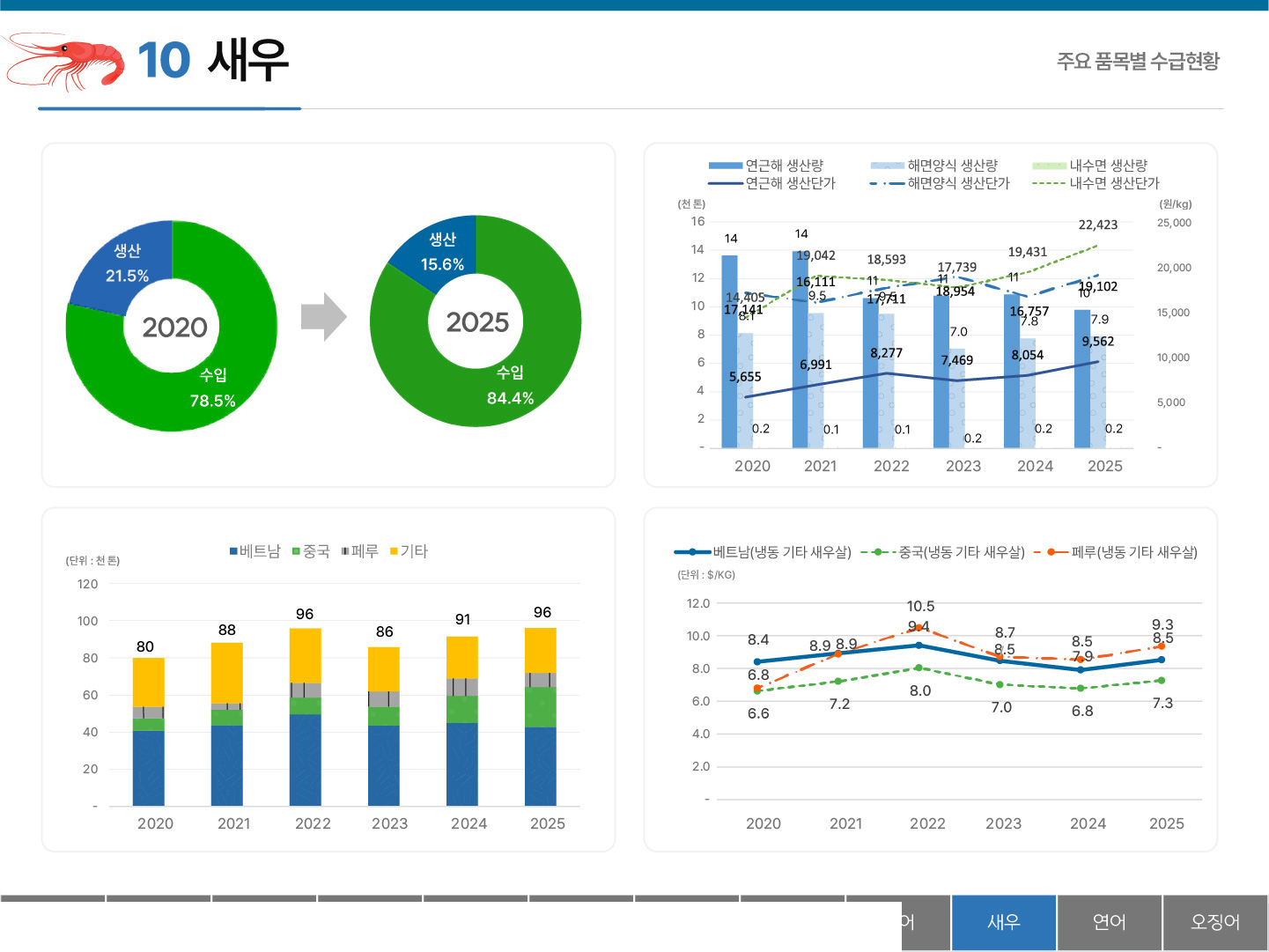Click the 내수면 생산량 legend swatch
This screenshot has width=1269, height=952.
[x=1049, y=166]
